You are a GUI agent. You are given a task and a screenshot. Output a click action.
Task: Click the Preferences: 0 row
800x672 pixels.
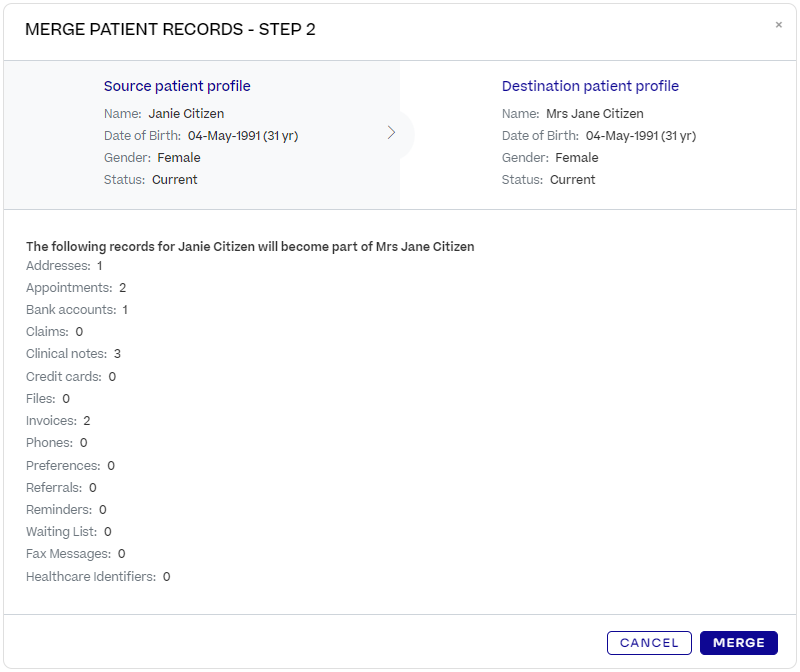pyautogui.click(x=70, y=465)
